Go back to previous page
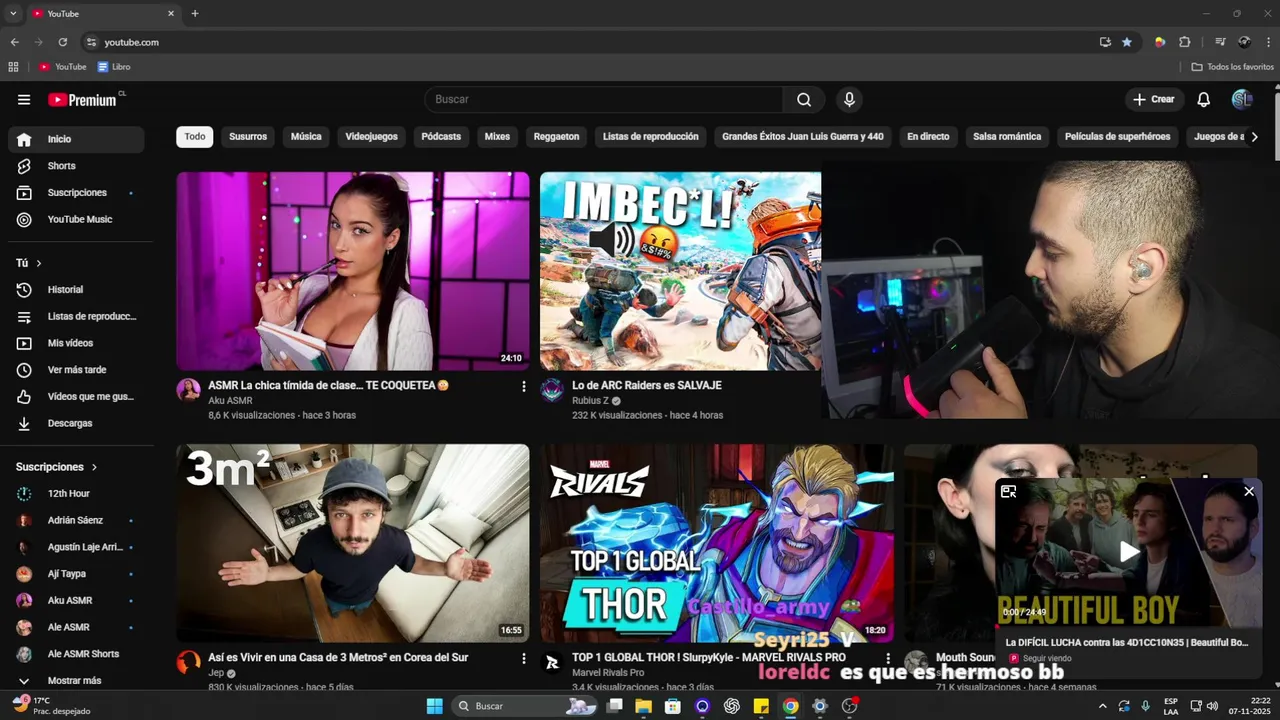 point(14,42)
